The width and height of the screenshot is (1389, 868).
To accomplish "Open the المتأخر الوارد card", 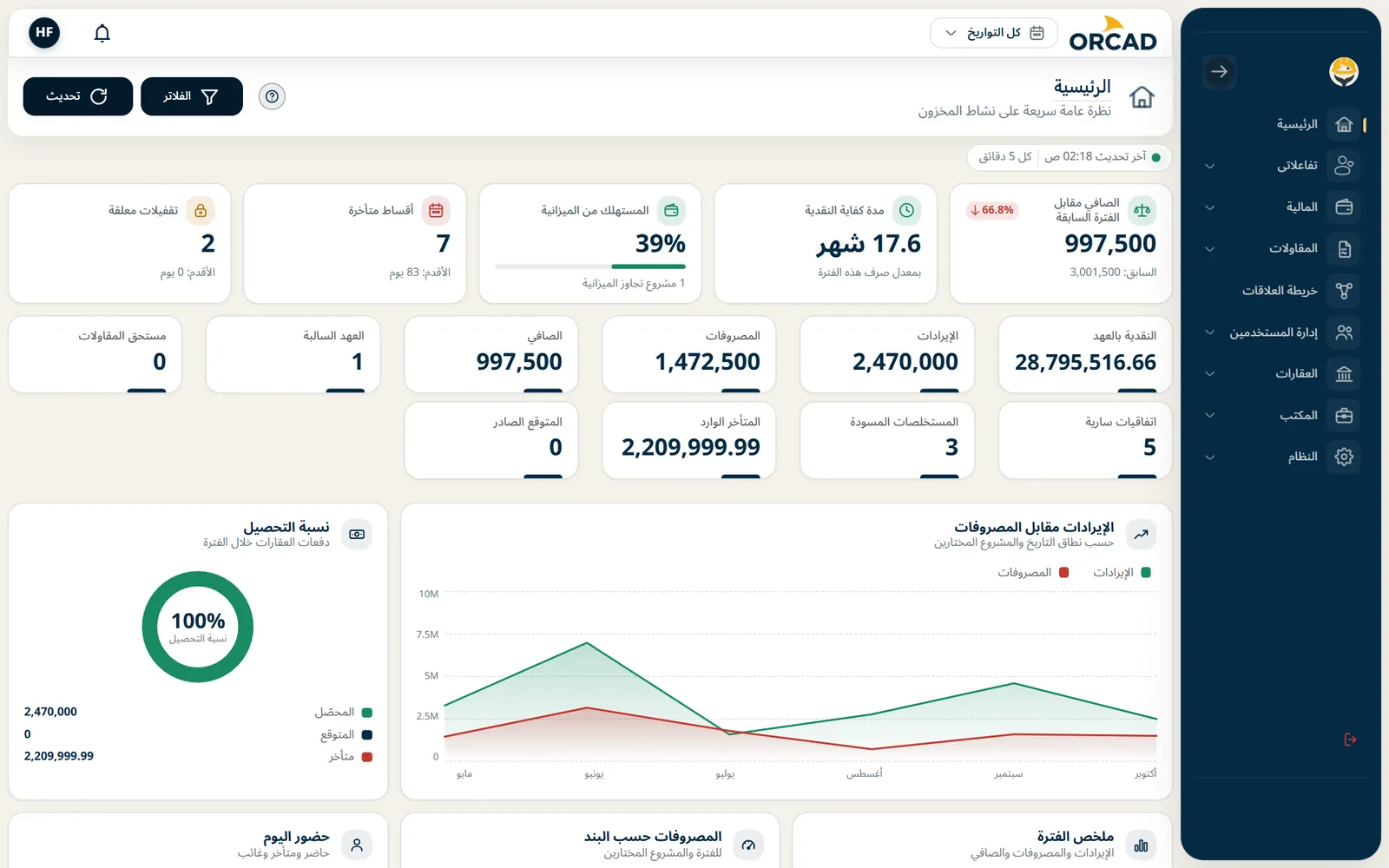I will coord(689,440).
